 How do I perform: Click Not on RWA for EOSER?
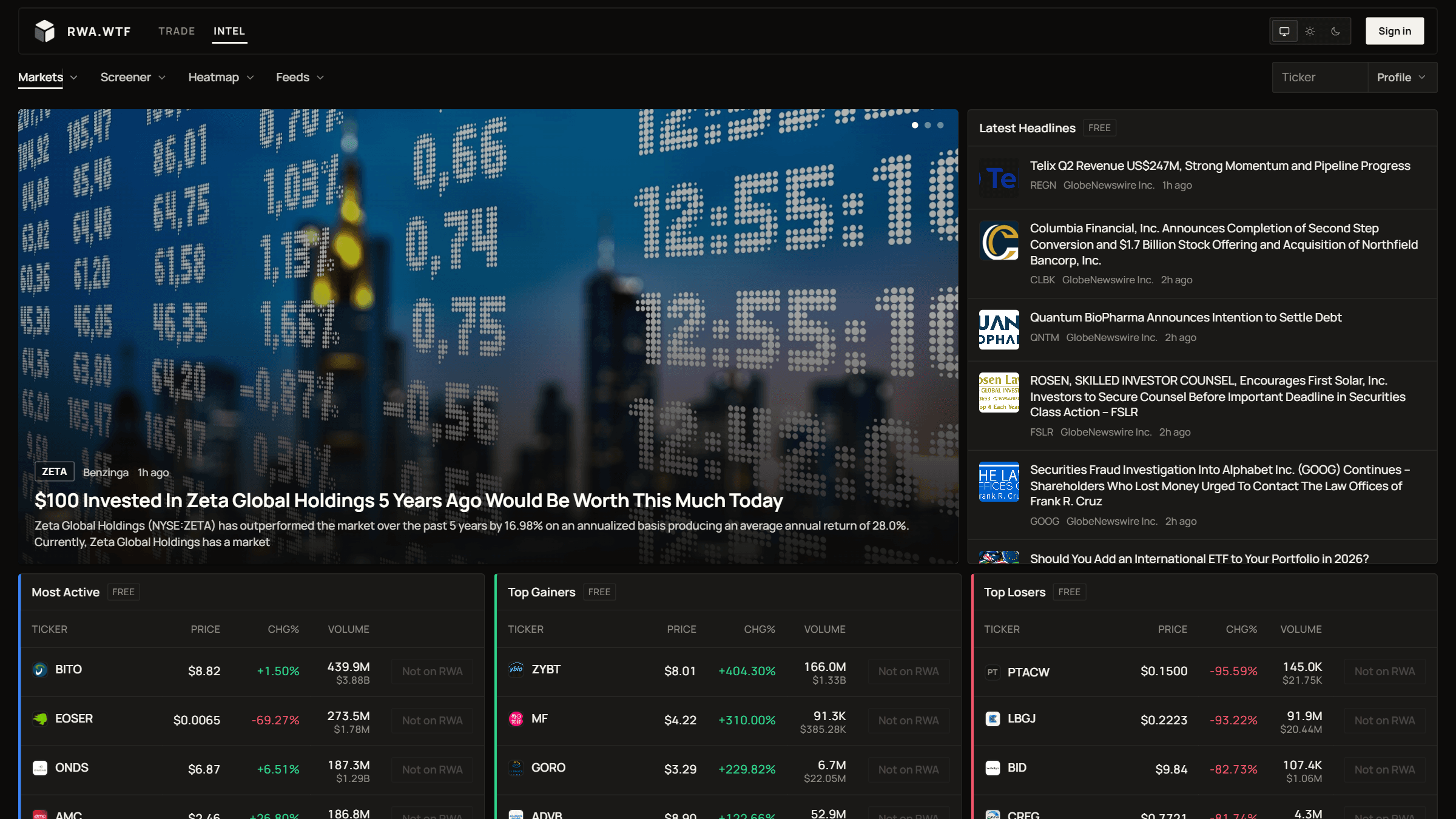(432, 721)
